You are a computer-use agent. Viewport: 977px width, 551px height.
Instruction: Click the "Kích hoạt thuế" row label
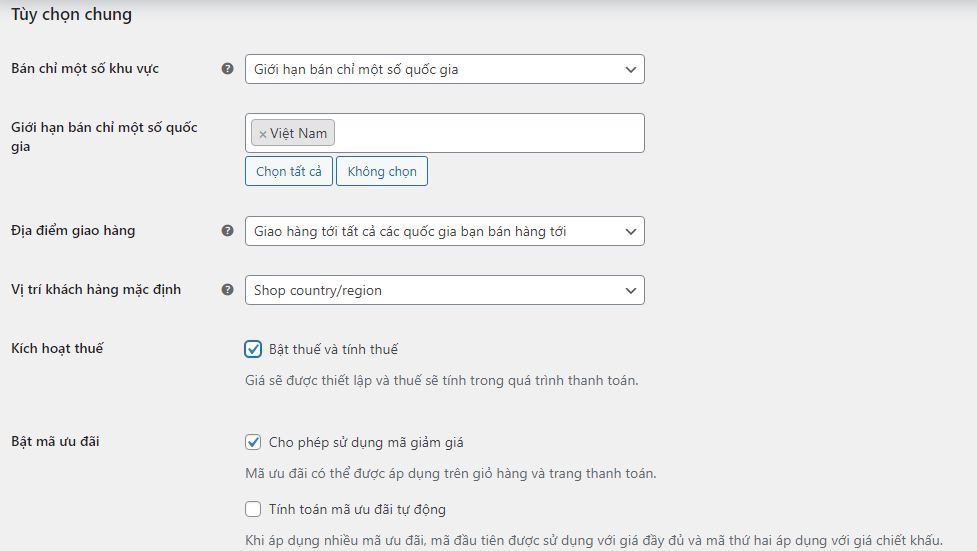coord(57,349)
